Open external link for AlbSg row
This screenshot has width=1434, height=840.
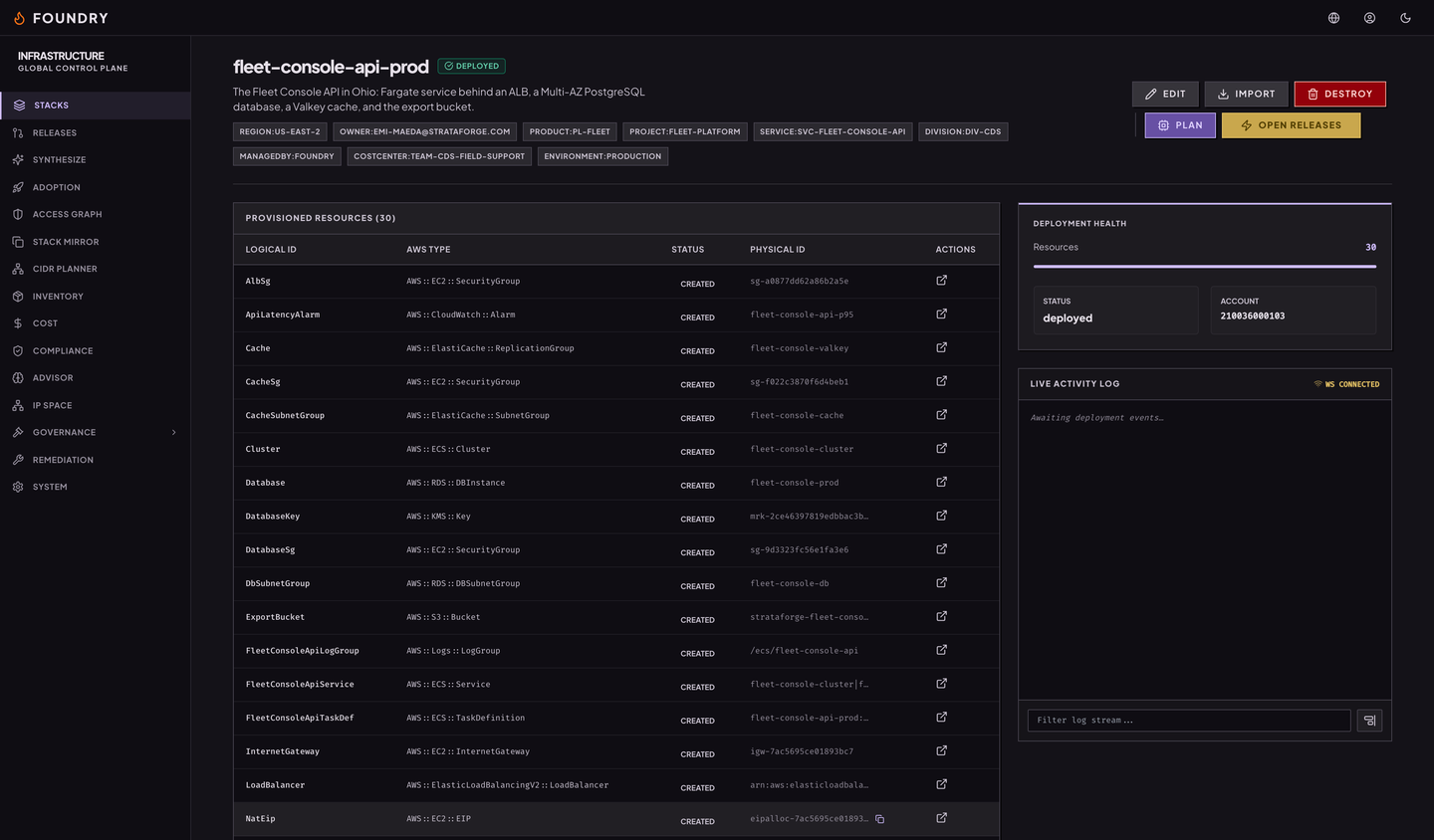tap(941, 281)
